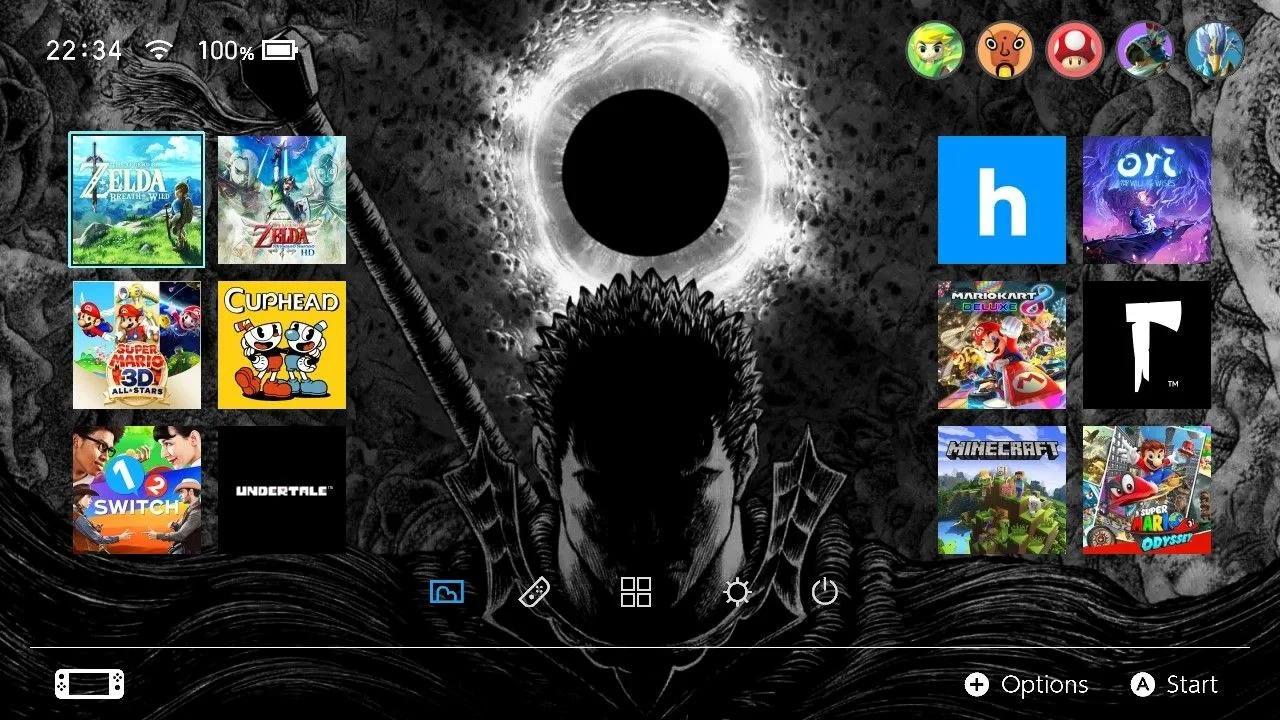This screenshot has height=720, width=1280.
Task: Open the Undertale game tile
Action: click(282, 490)
